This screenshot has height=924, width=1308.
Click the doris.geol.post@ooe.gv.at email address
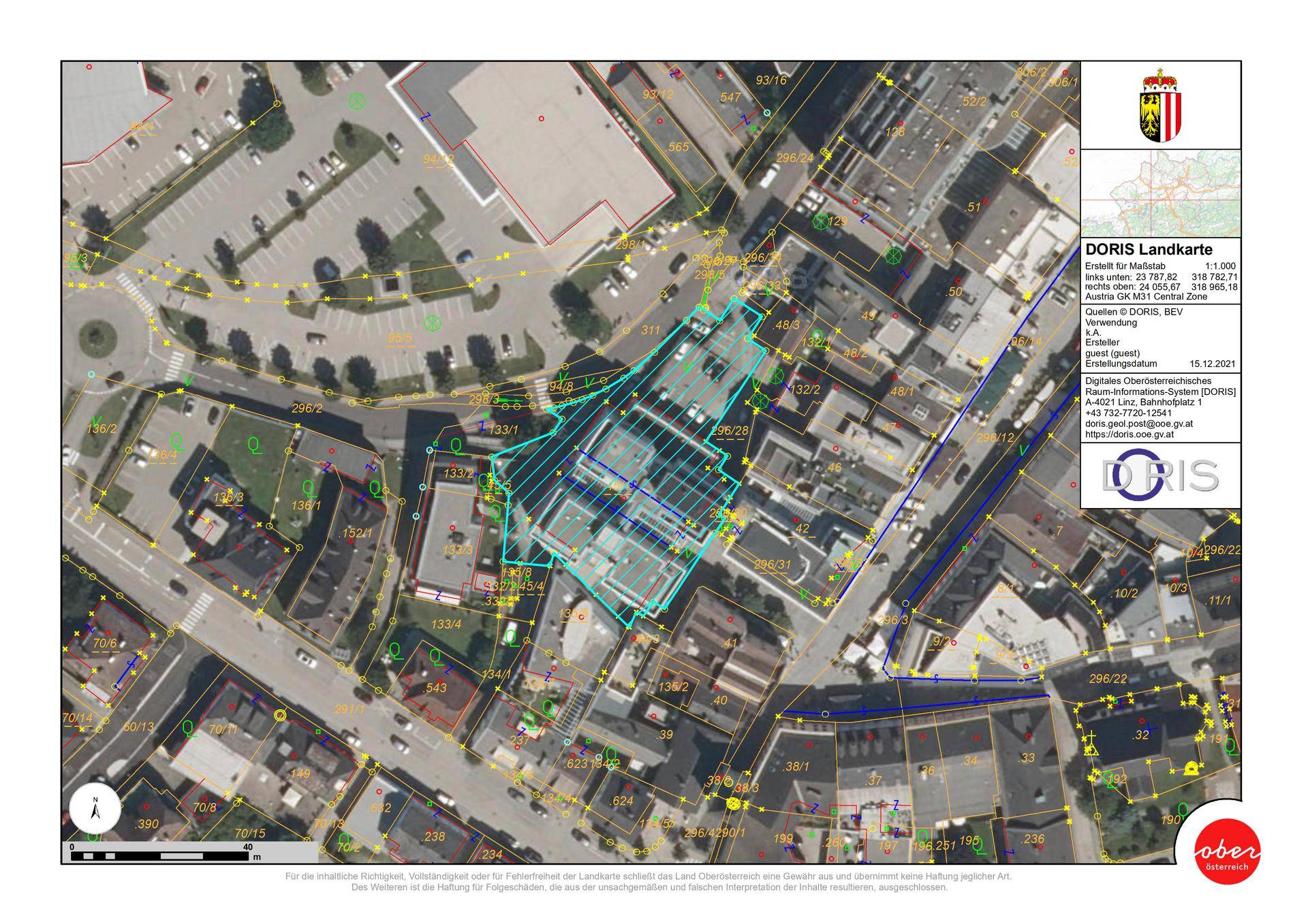pos(1138,424)
